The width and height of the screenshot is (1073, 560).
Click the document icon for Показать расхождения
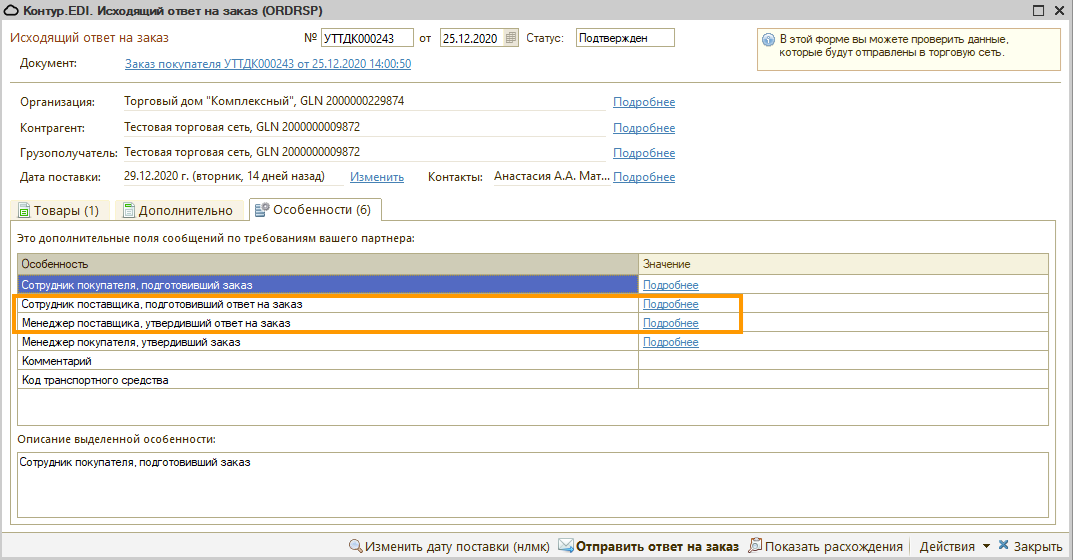point(755,546)
